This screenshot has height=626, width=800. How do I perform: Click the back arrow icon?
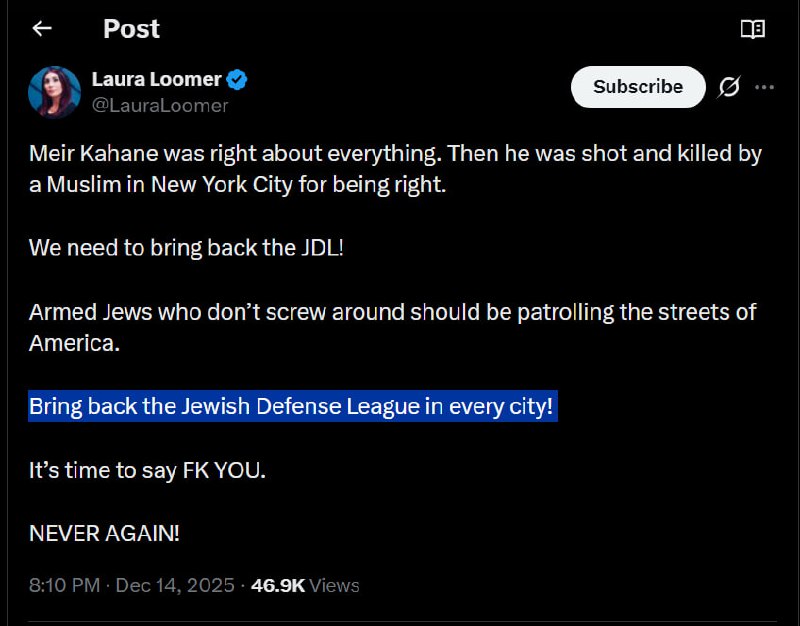(x=41, y=29)
